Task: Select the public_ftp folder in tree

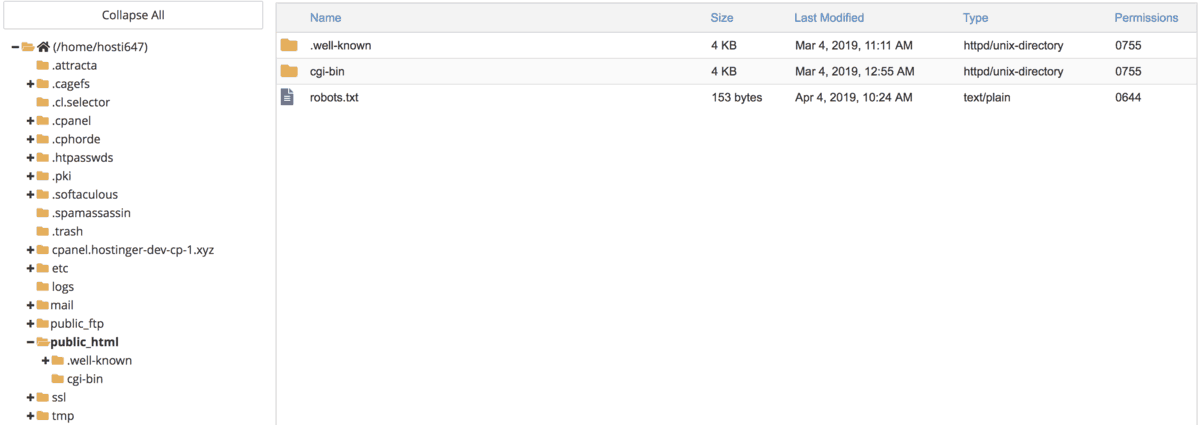Action: (77, 323)
